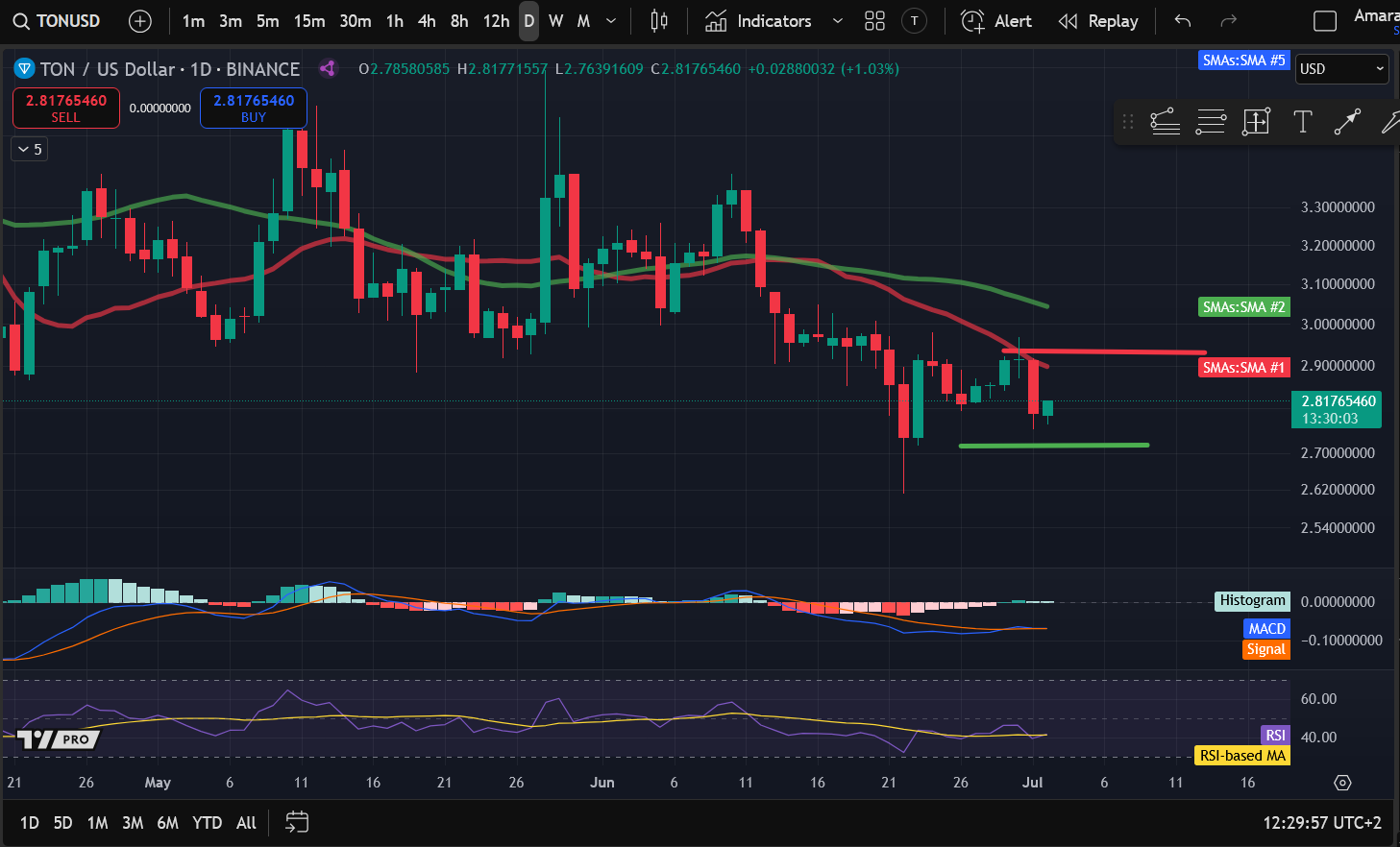Select the blue MACD label

[x=1266, y=629]
